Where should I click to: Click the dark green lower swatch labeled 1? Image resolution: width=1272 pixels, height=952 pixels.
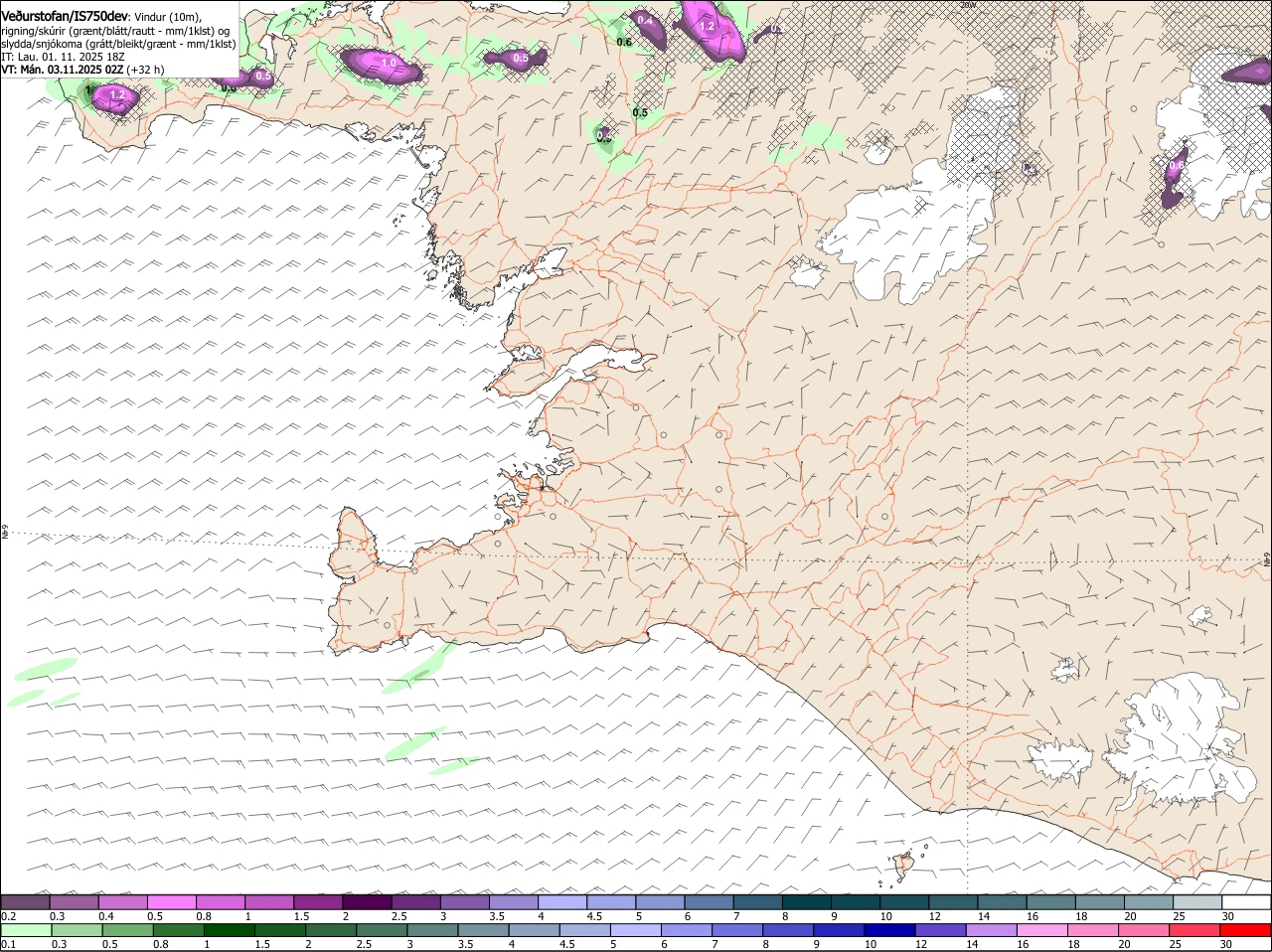tap(229, 930)
